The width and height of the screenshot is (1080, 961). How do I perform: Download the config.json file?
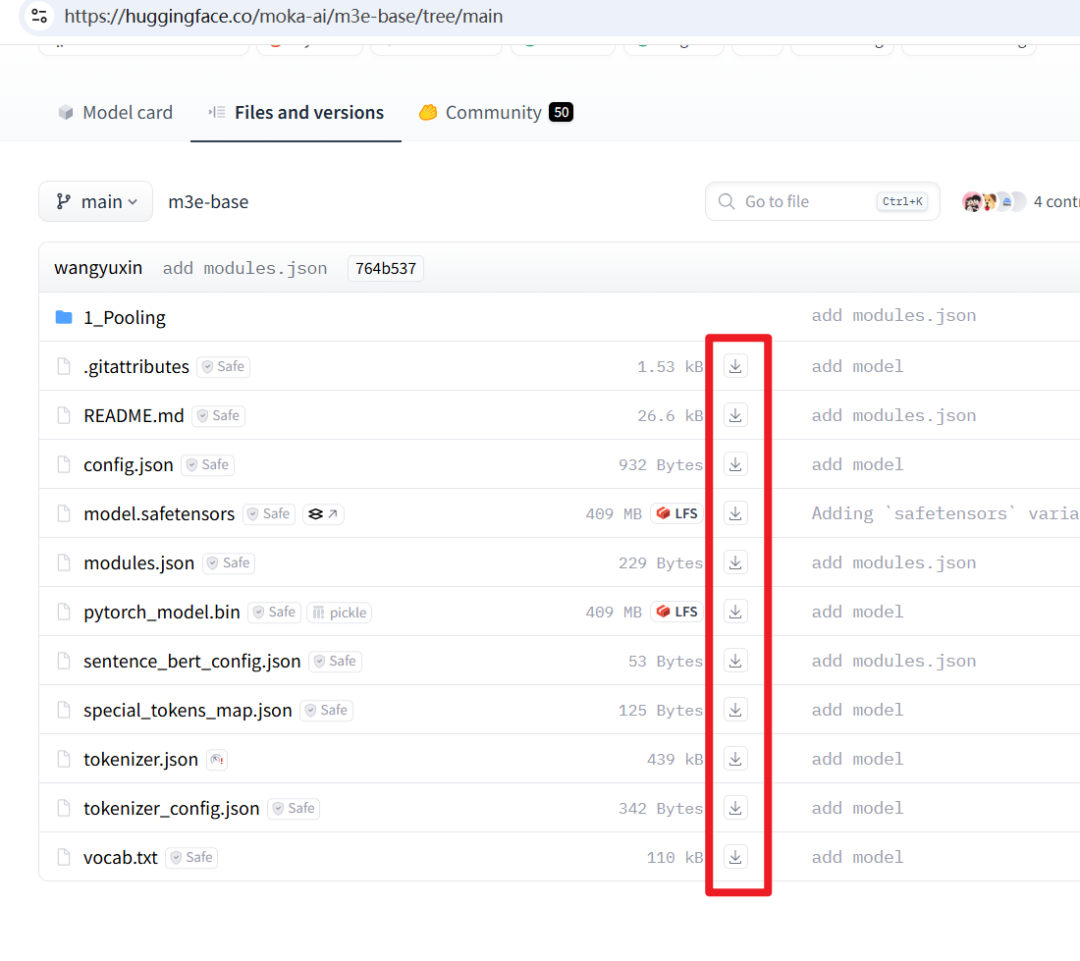tap(735, 465)
